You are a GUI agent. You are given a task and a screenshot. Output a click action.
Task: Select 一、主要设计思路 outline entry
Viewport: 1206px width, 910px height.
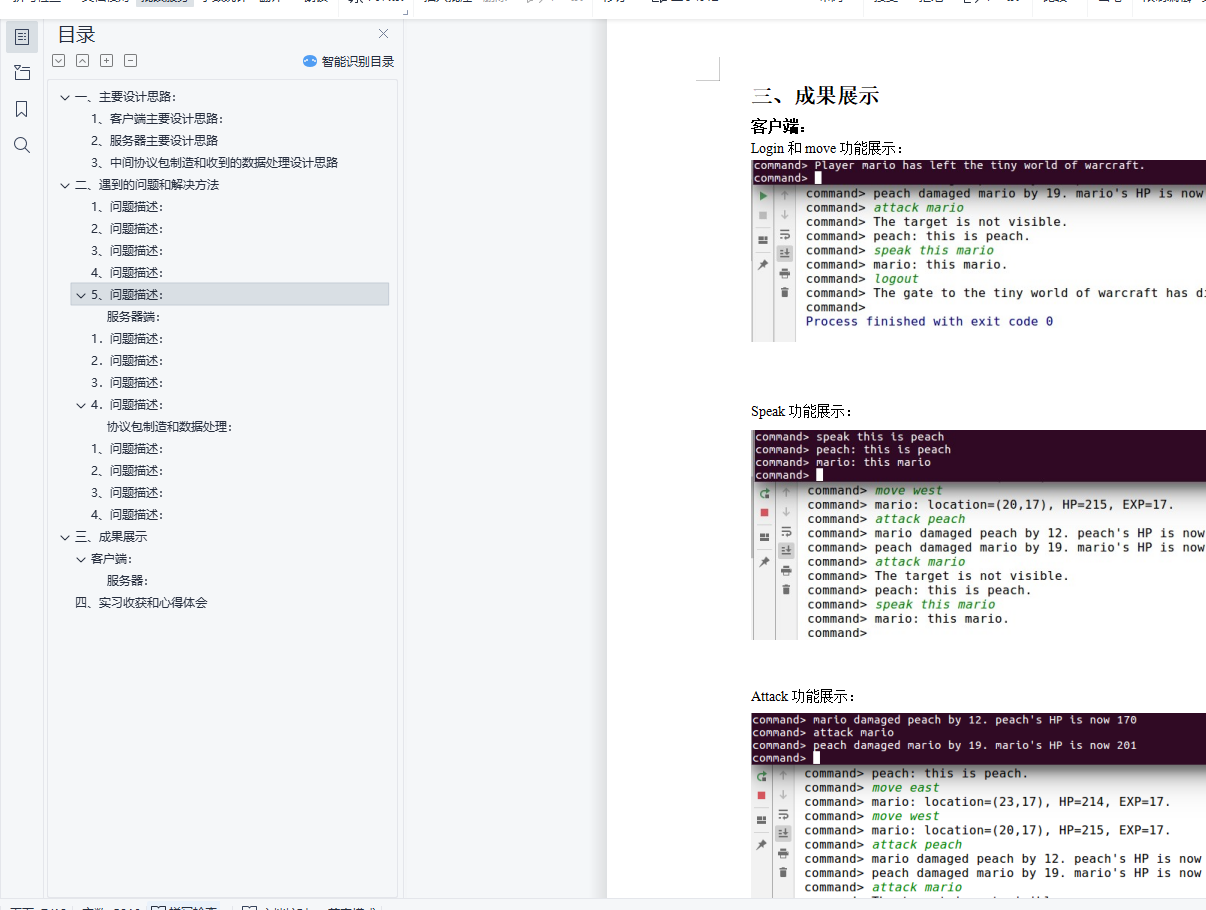pyautogui.click(x=125, y=97)
